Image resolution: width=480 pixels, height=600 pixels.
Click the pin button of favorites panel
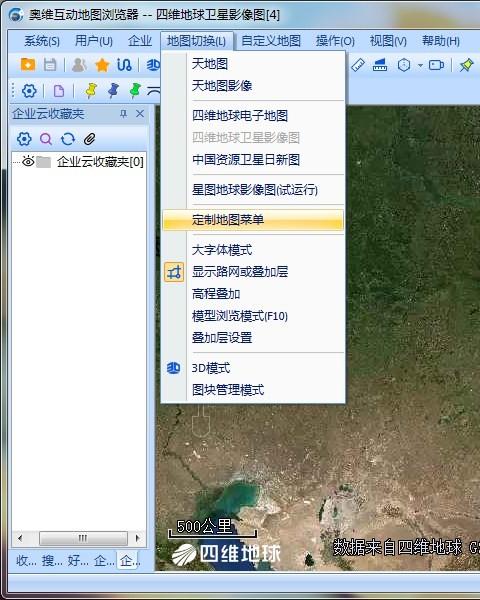[123, 114]
